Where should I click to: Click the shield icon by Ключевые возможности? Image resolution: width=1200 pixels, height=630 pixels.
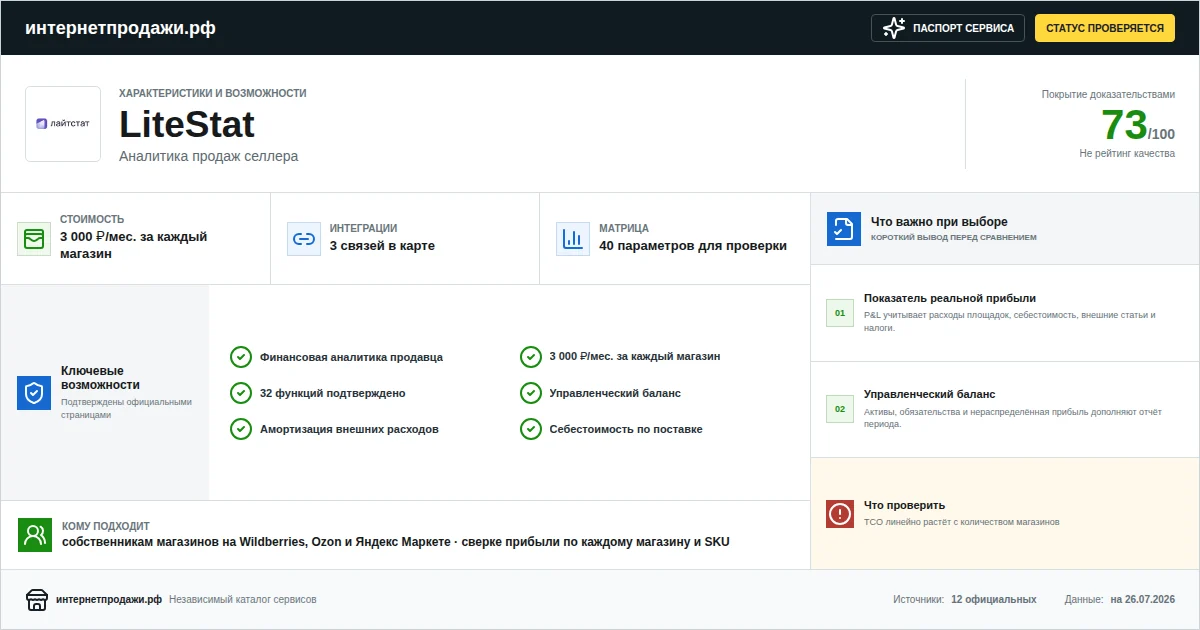coord(34,393)
